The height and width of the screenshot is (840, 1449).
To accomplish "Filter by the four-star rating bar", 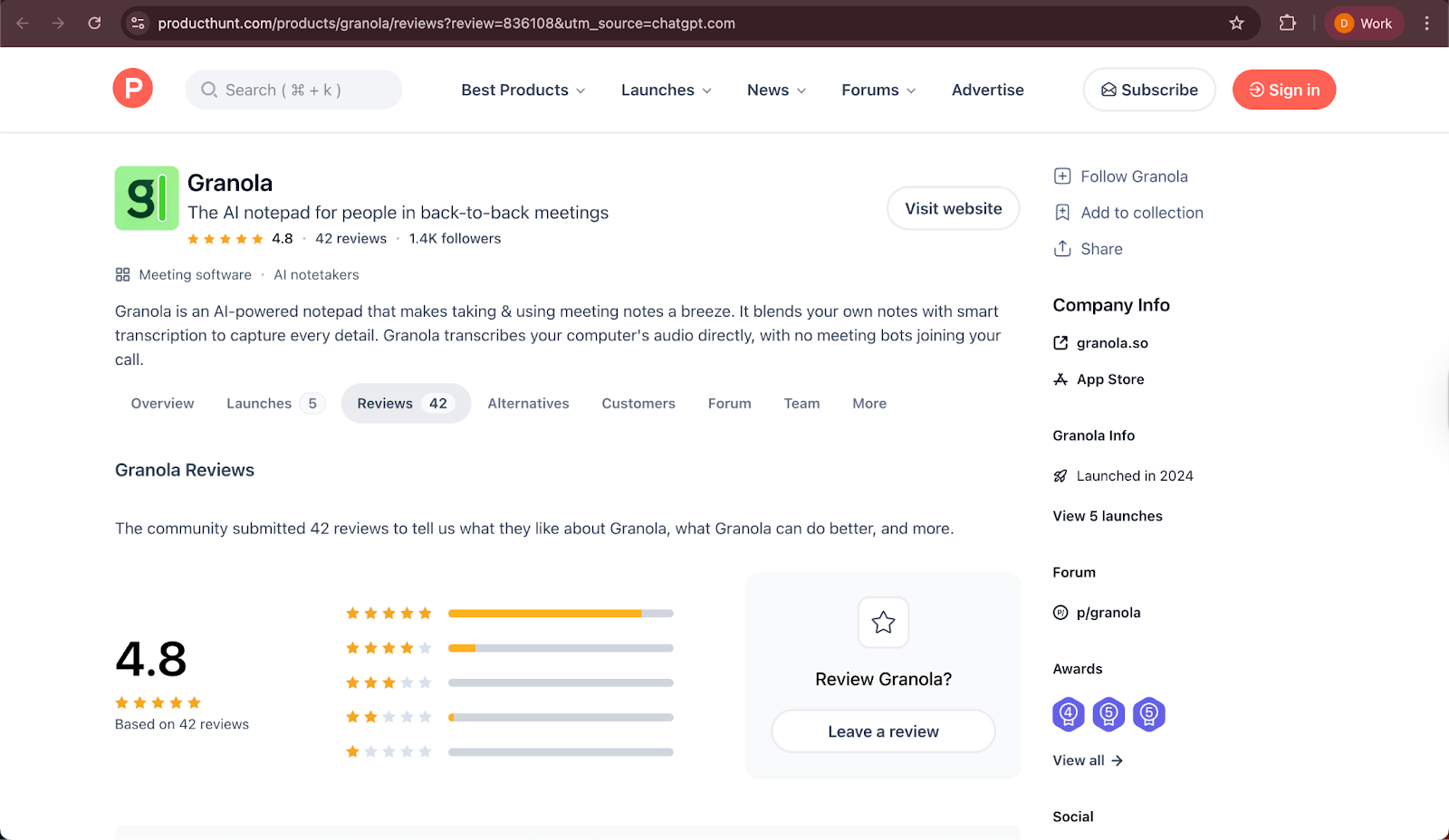I will tap(561, 648).
